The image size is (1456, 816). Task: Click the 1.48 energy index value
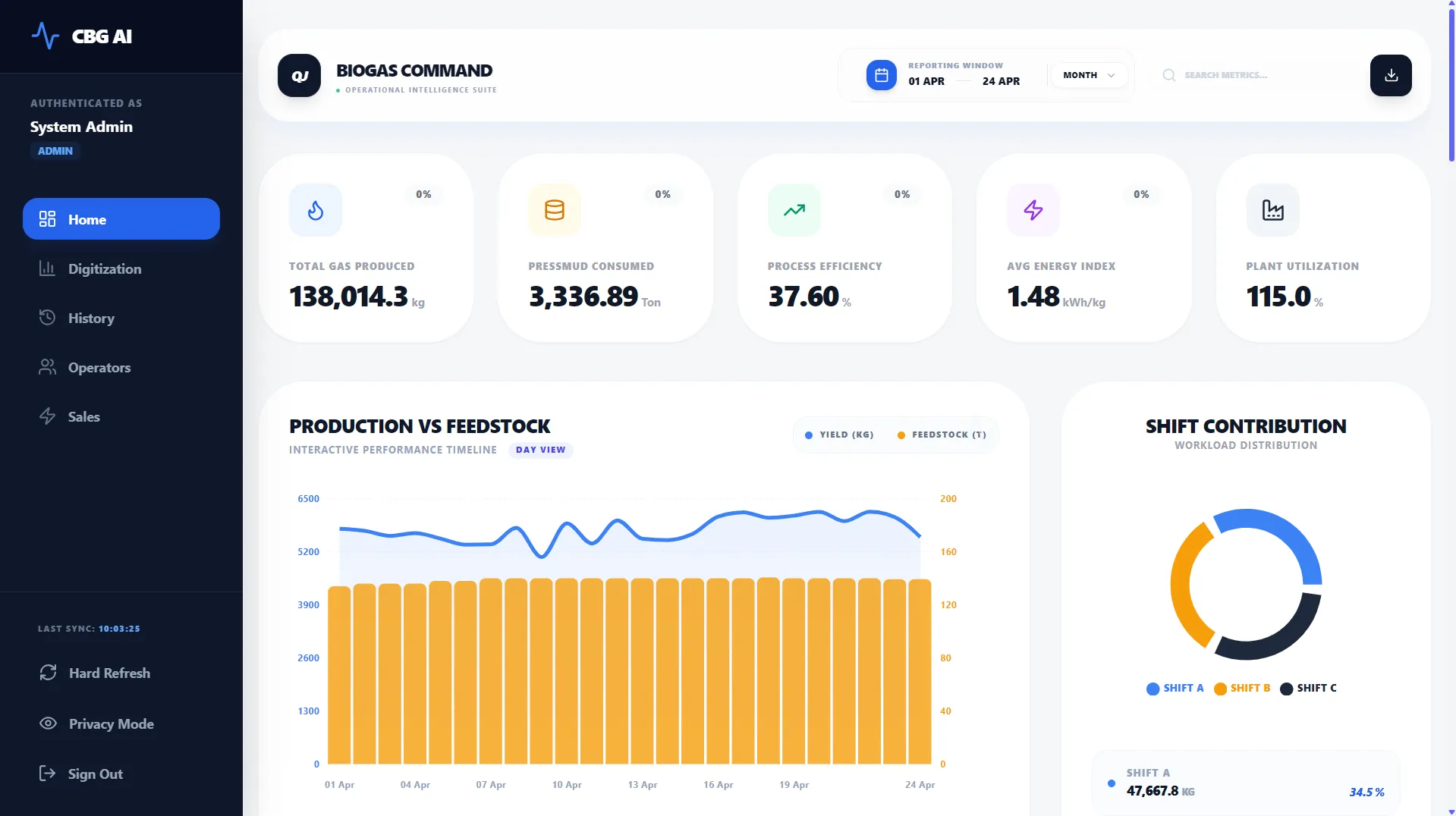coord(1033,296)
